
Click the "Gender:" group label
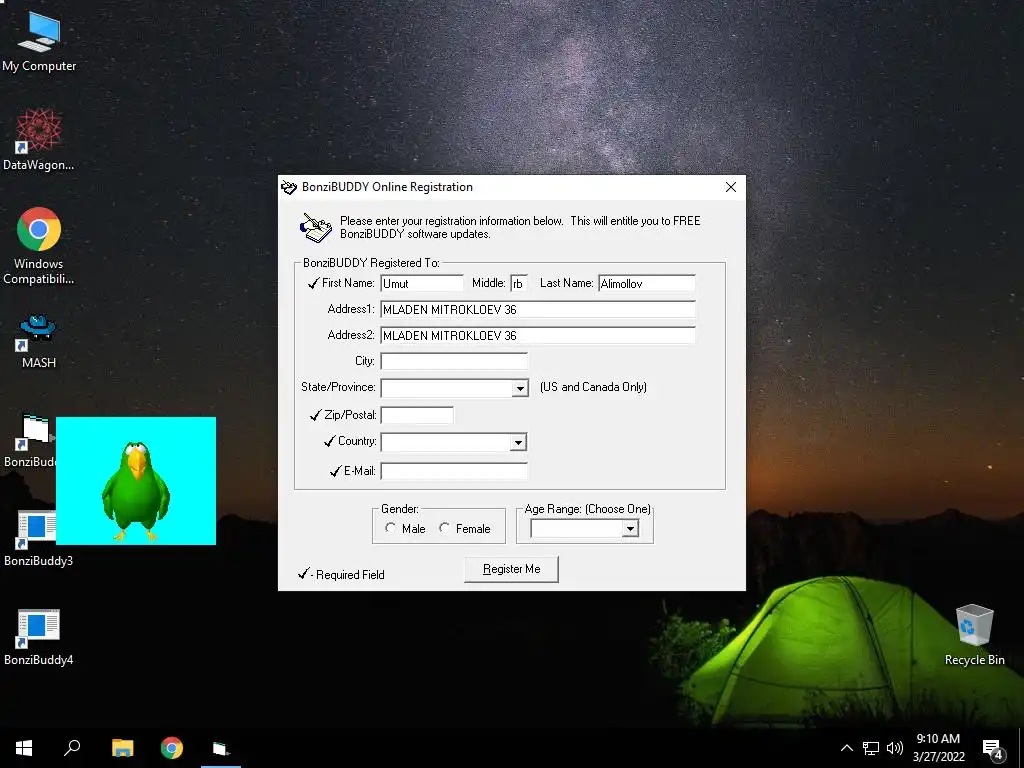(400, 509)
